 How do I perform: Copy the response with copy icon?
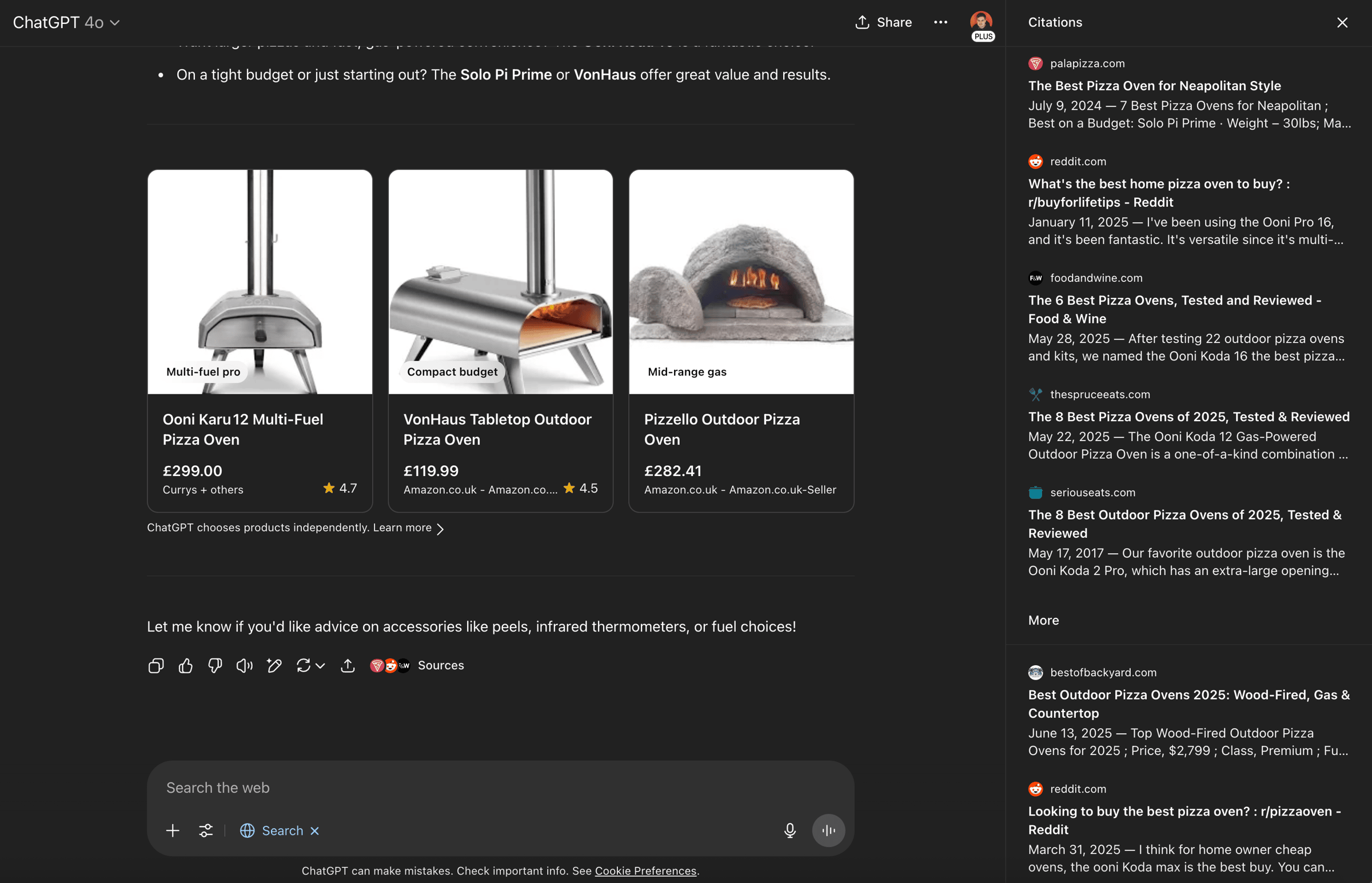pos(156,665)
